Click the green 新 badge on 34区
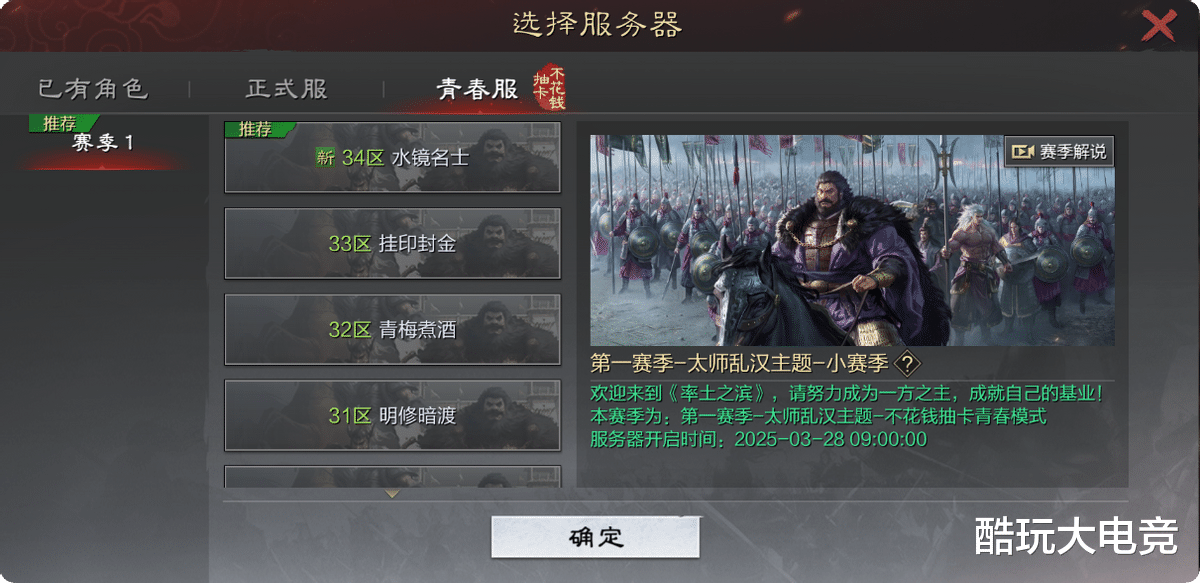This screenshot has width=1200, height=583. tap(325, 158)
